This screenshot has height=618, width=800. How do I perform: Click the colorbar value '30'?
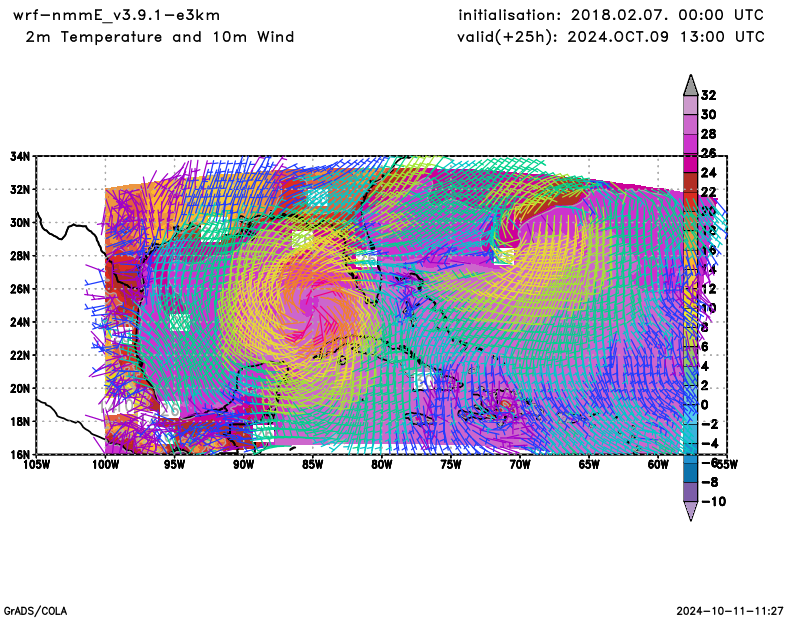pyautogui.click(x=708, y=114)
